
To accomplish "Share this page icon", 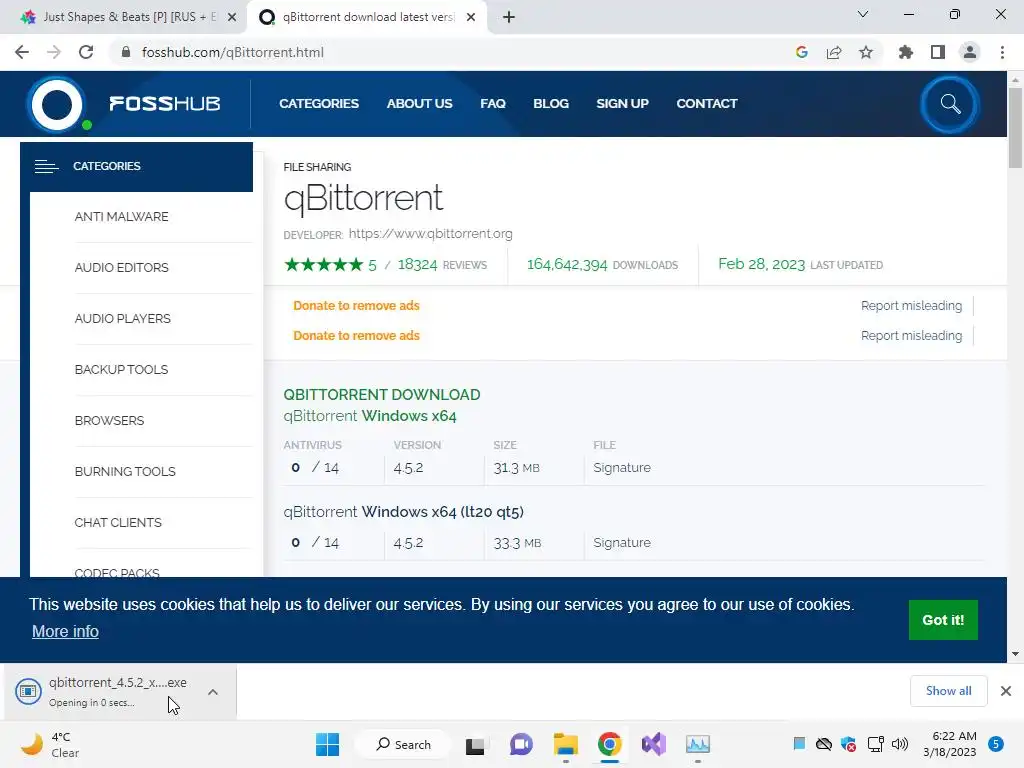I will 833,52.
